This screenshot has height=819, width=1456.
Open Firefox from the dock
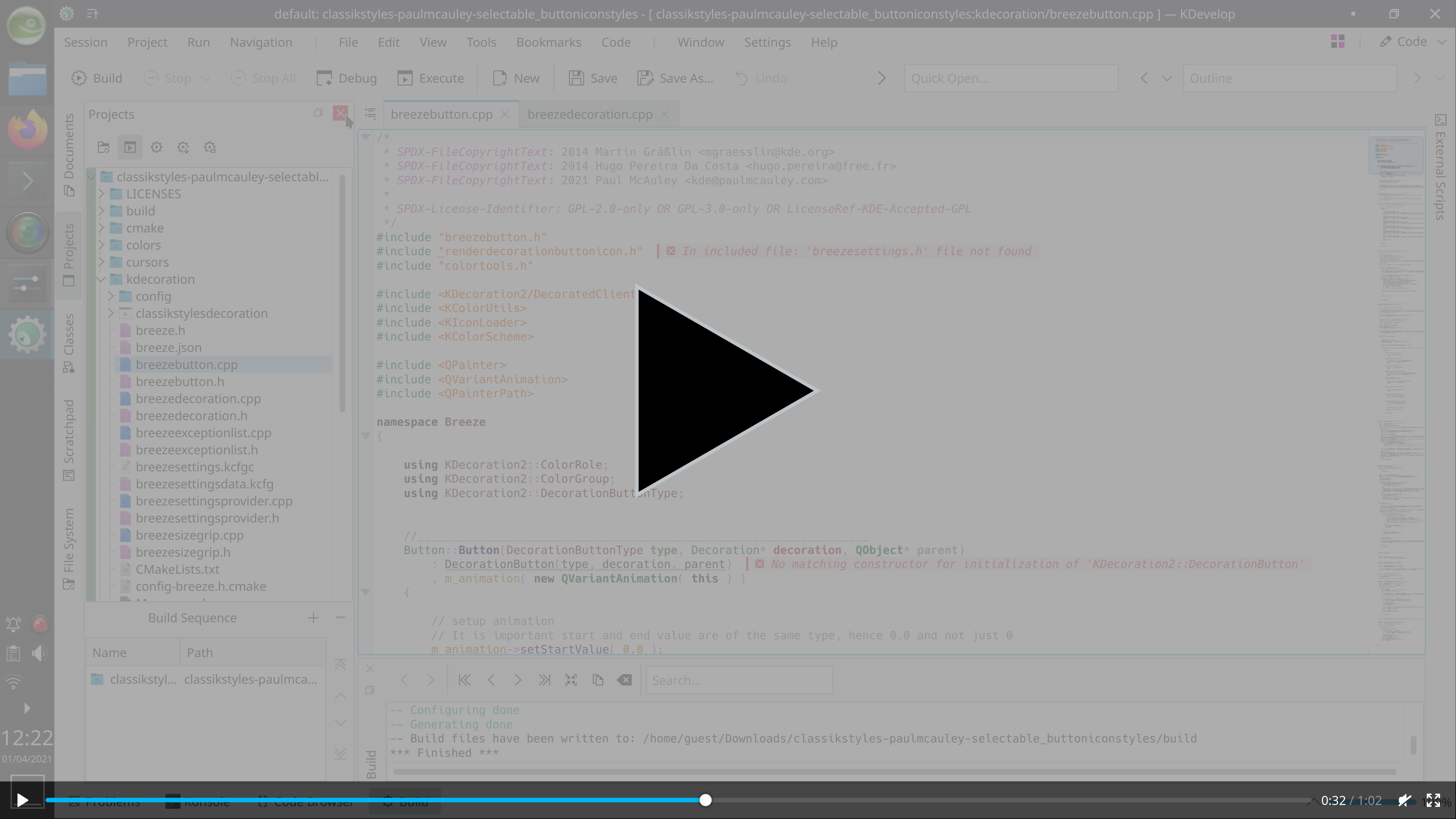pyautogui.click(x=27, y=129)
